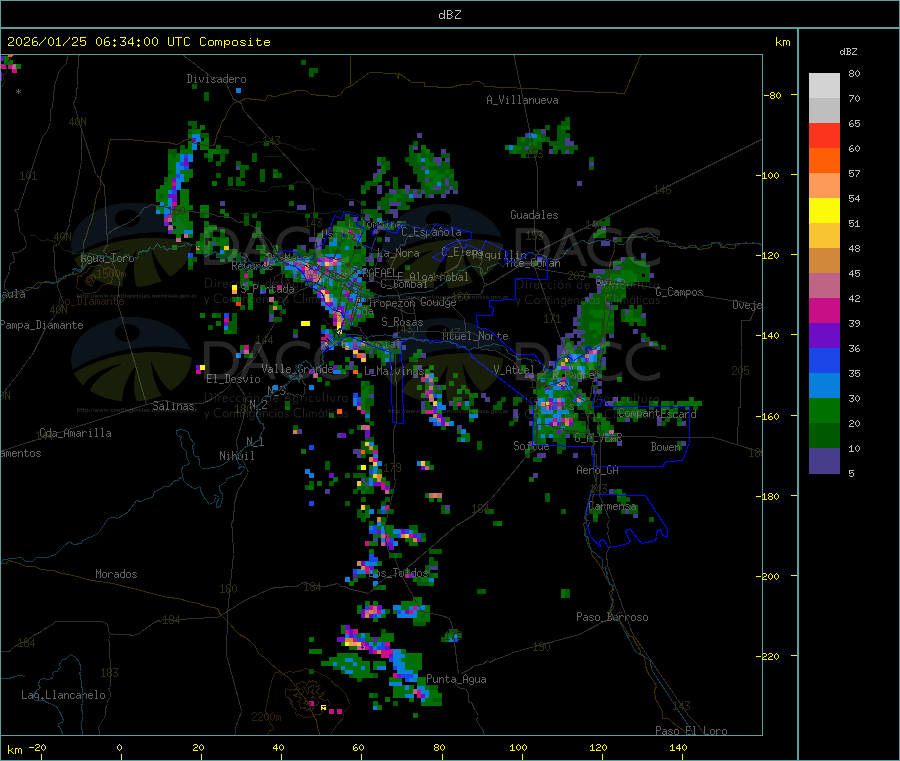Click the Aero_GA map label

[x=598, y=470]
